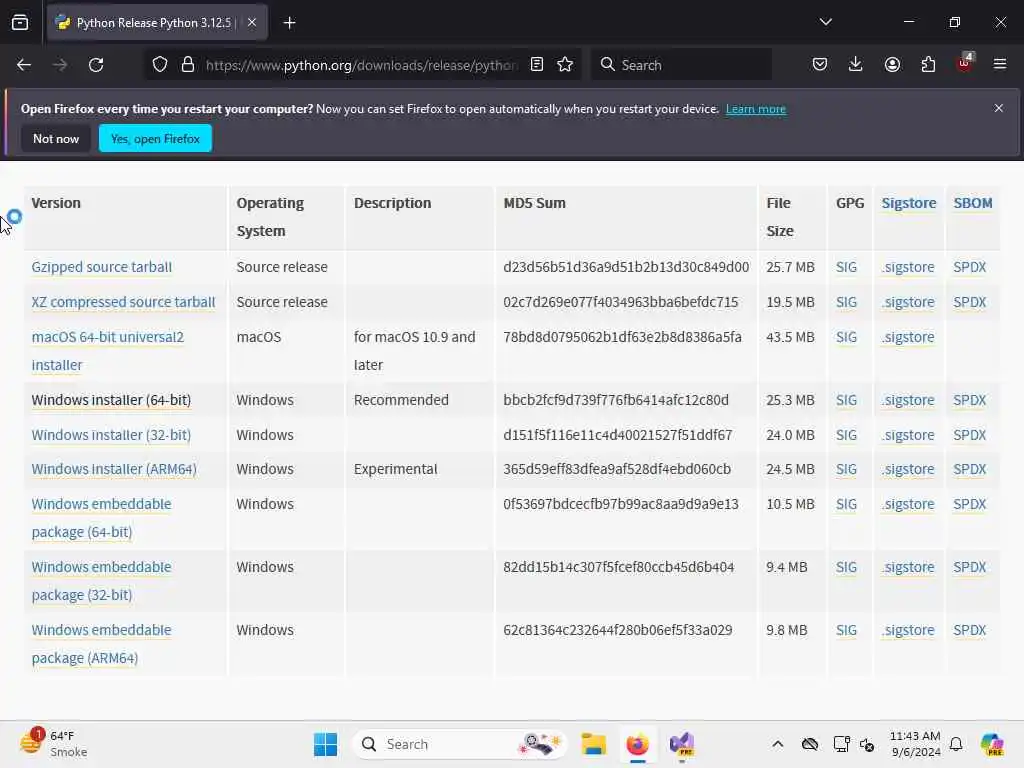
Task: Open uBlock Origin extension icon
Action: pos(965,63)
